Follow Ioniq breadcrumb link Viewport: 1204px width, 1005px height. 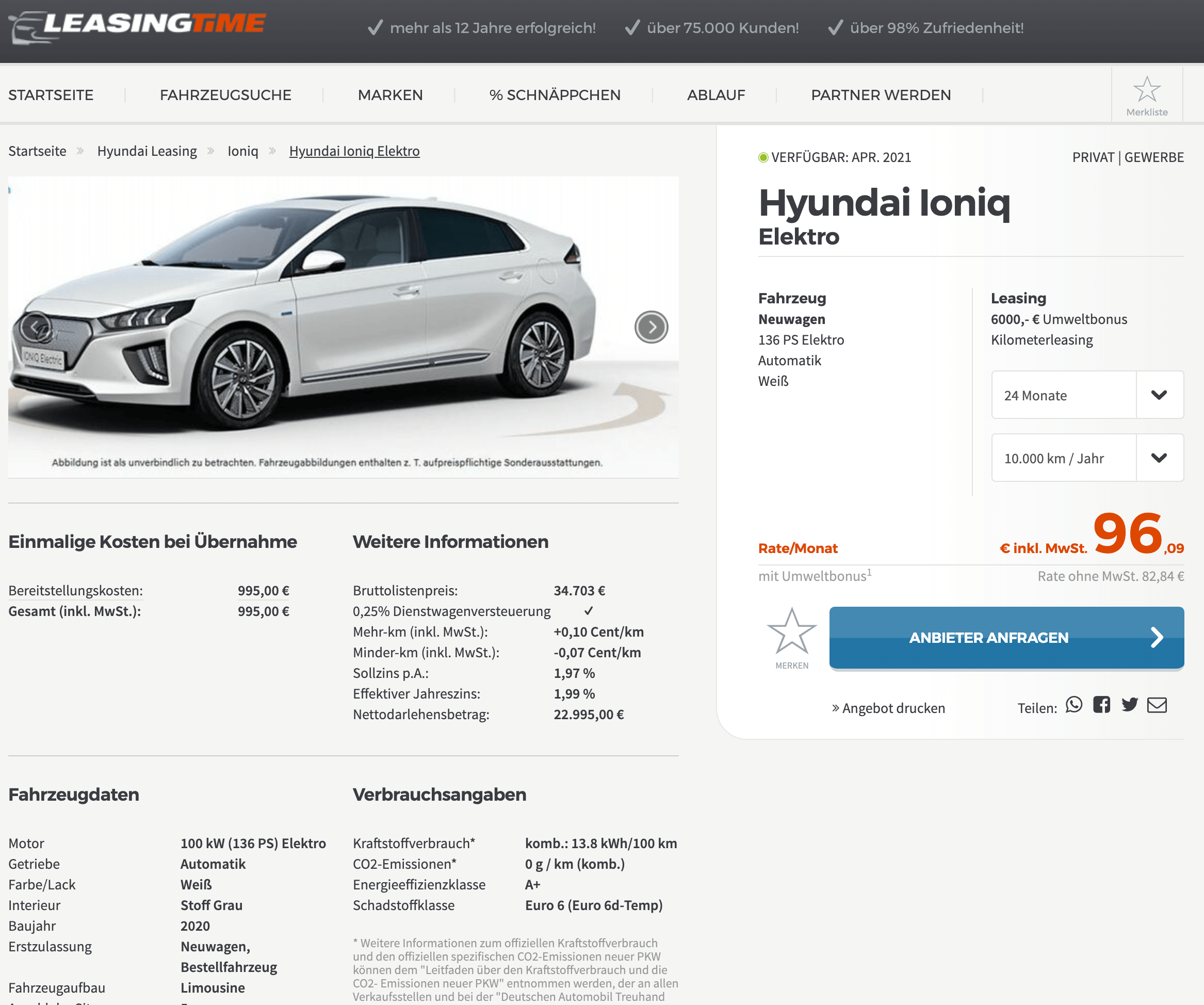pyautogui.click(x=242, y=151)
